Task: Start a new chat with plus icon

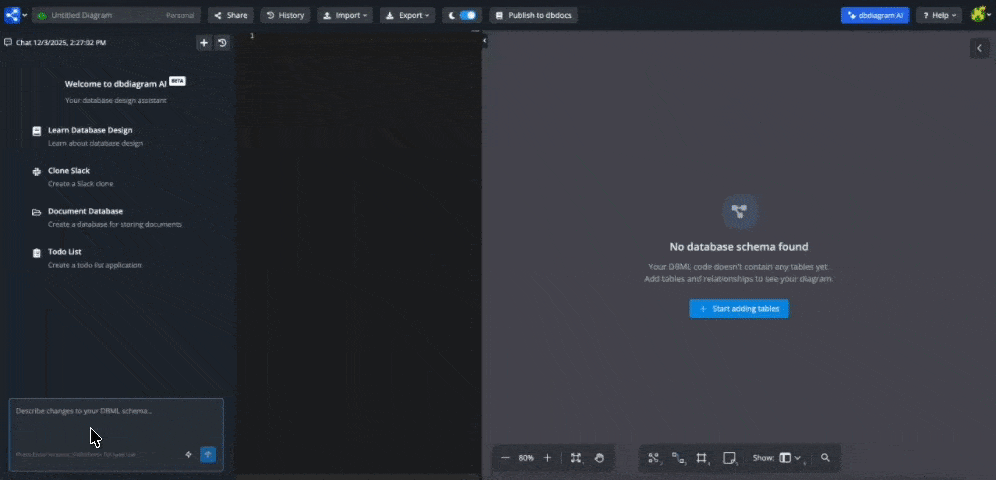Action: 204,43
